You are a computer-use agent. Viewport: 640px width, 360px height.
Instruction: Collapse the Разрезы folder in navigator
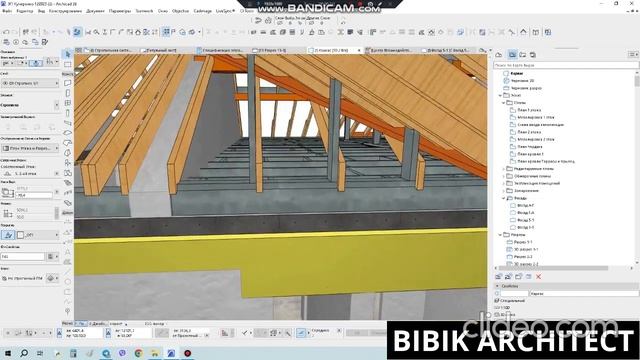500,235
